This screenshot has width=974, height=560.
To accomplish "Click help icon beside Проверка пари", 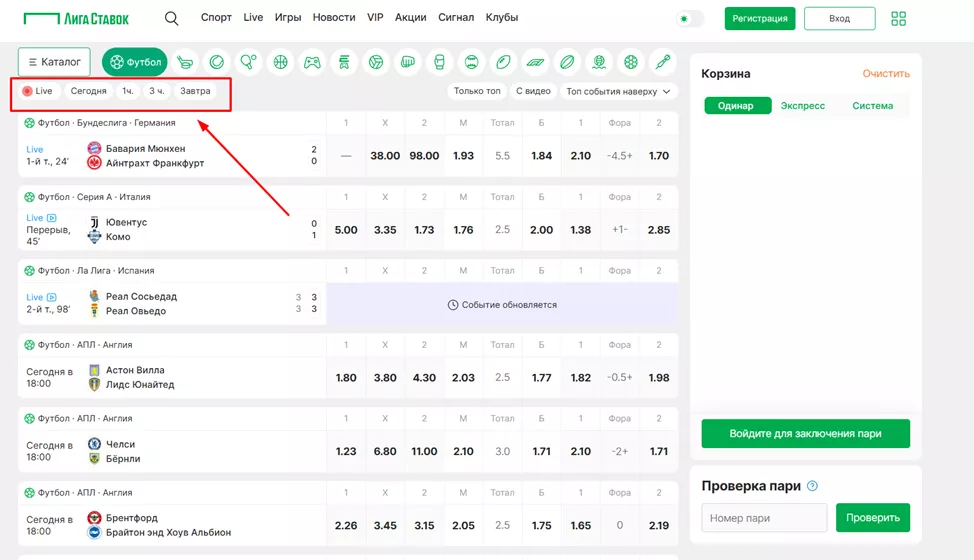I will (812, 486).
